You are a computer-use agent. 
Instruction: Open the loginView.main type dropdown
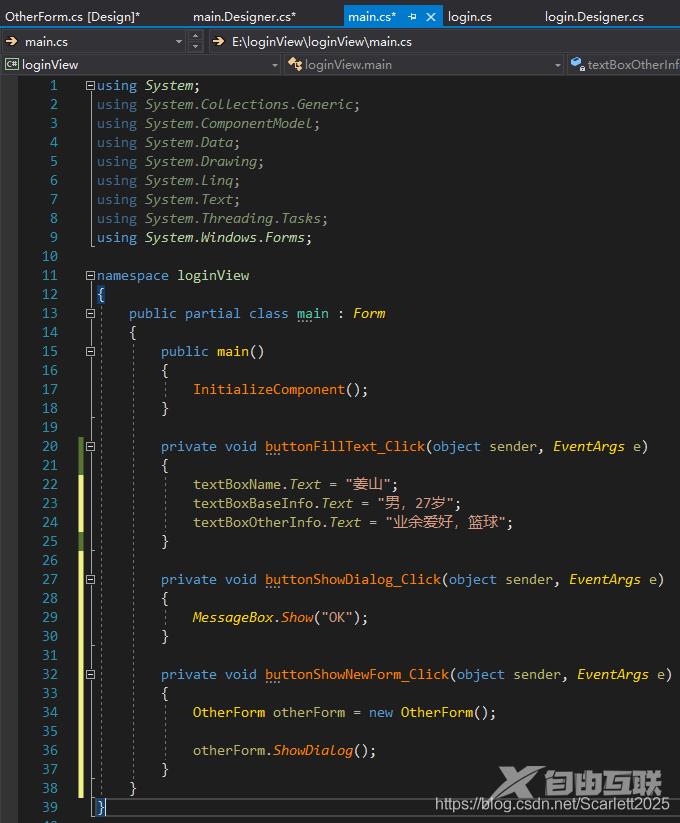pos(558,64)
